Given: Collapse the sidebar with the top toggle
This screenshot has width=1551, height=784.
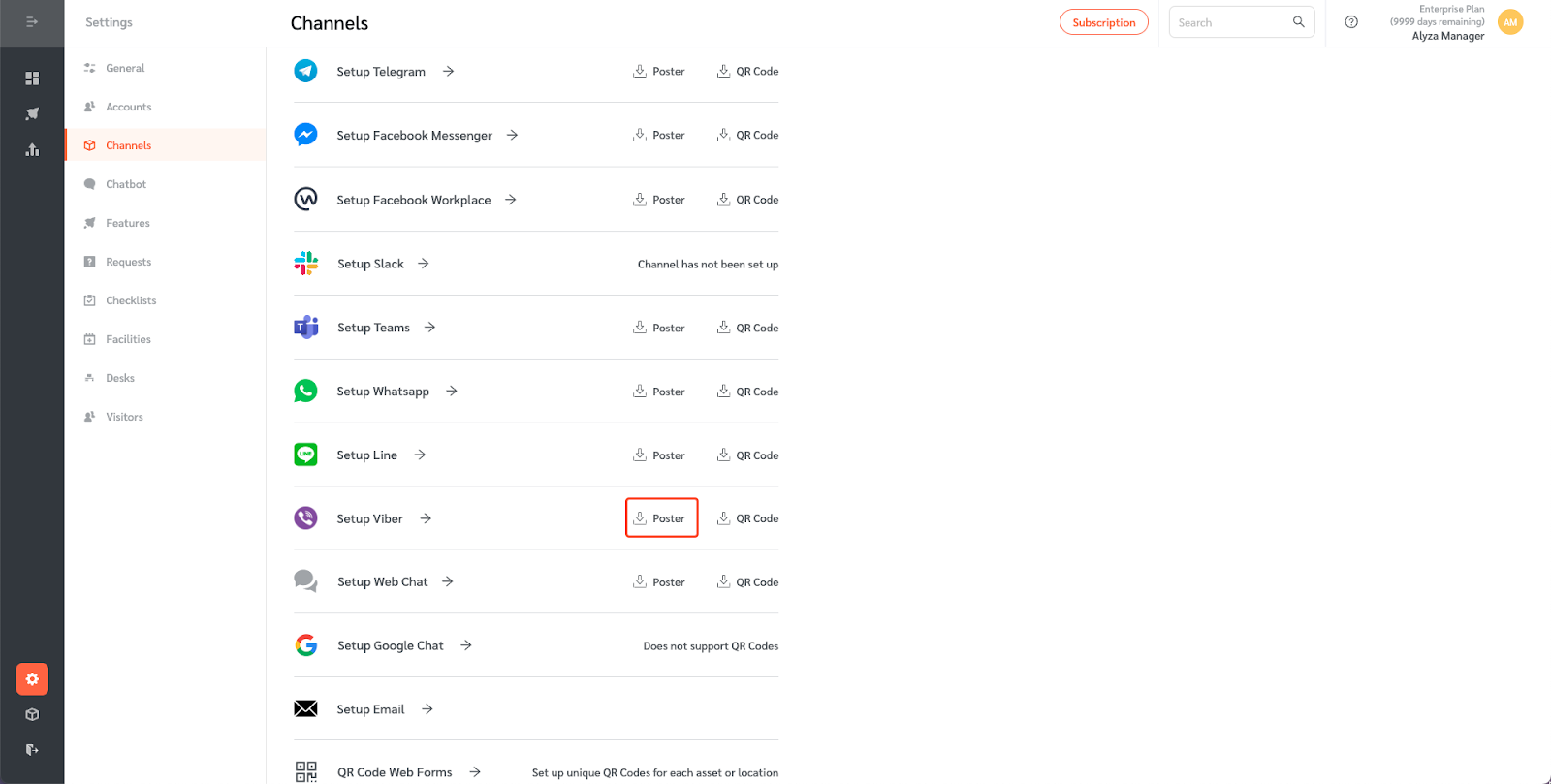Looking at the screenshot, I should coord(32,21).
